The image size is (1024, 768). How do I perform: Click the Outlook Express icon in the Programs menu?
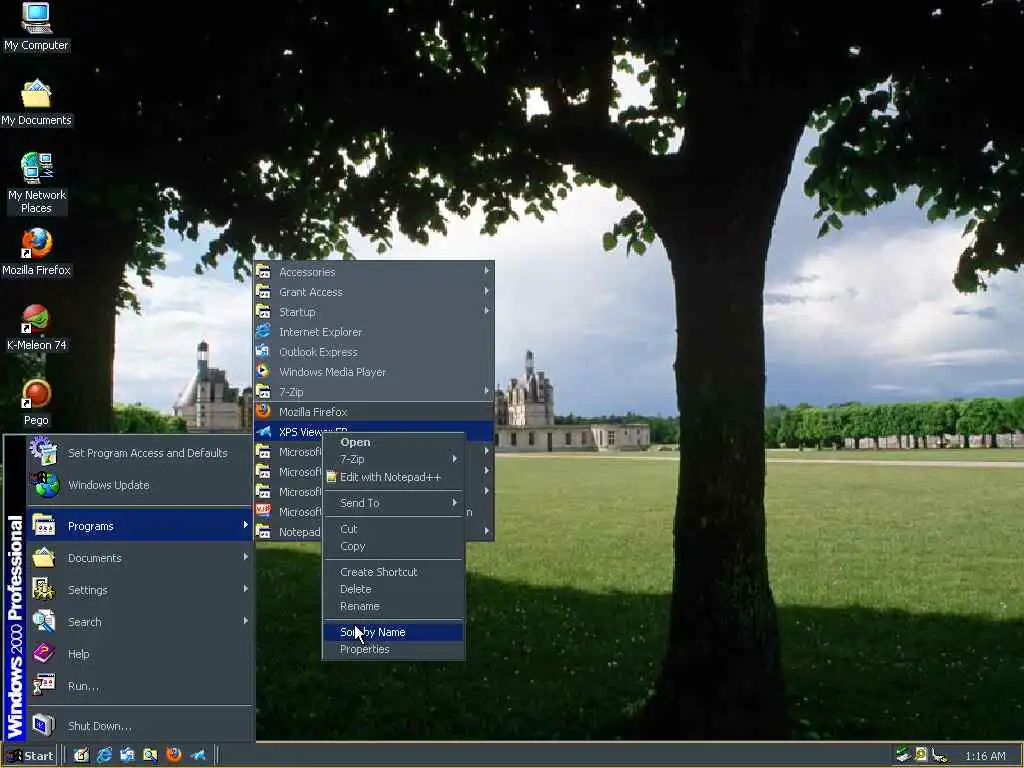[x=263, y=351]
